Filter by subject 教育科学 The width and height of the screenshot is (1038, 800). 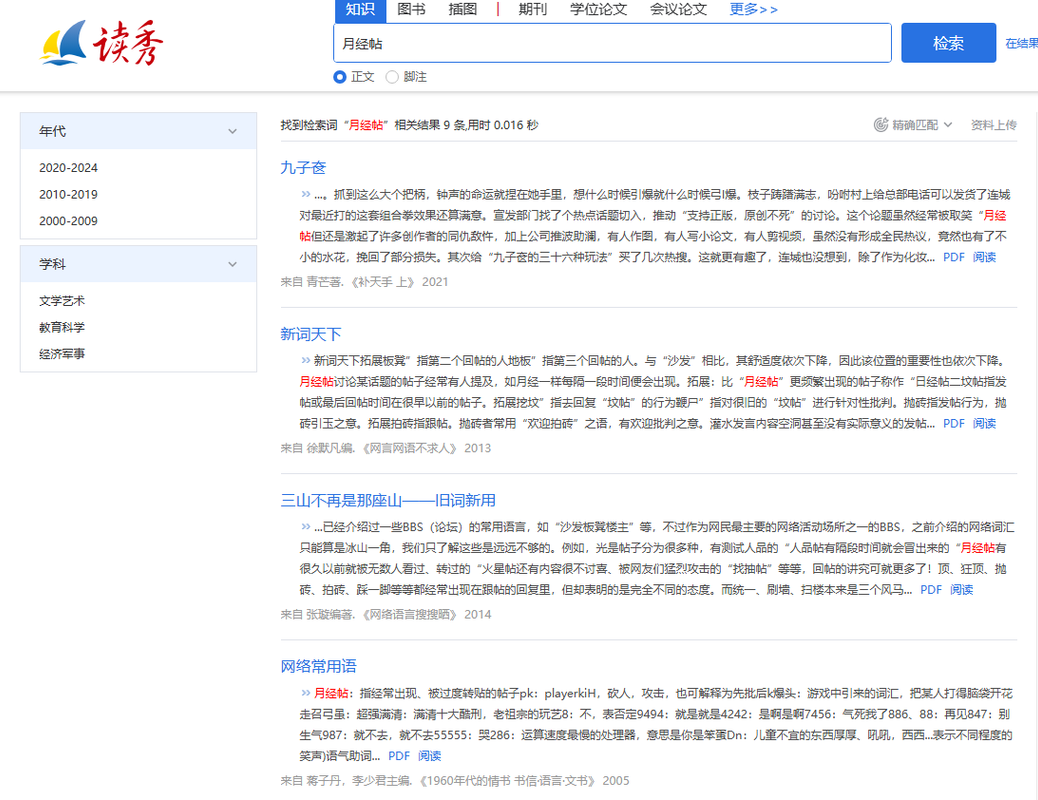click(x=62, y=327)
